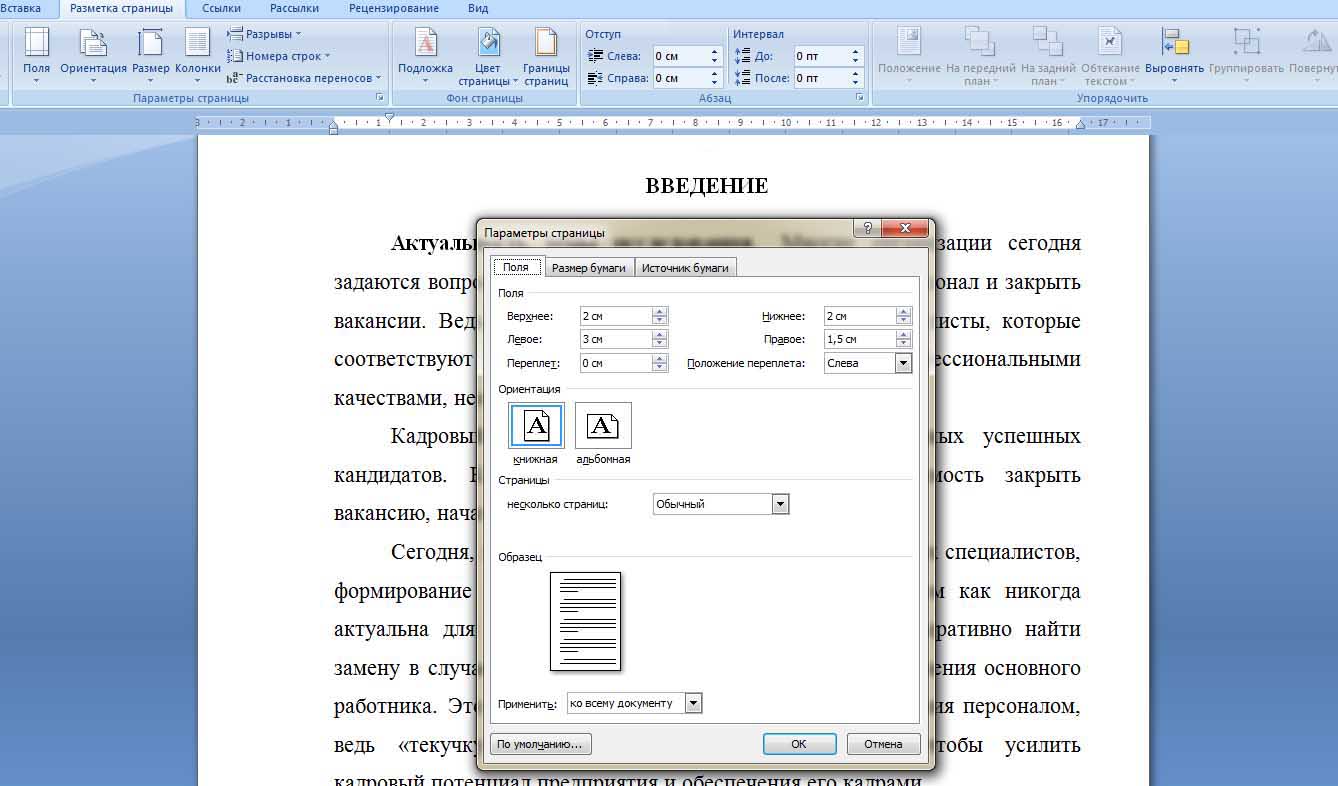Open the Источник бумаги tab
1338x786 pixels.
685,267
